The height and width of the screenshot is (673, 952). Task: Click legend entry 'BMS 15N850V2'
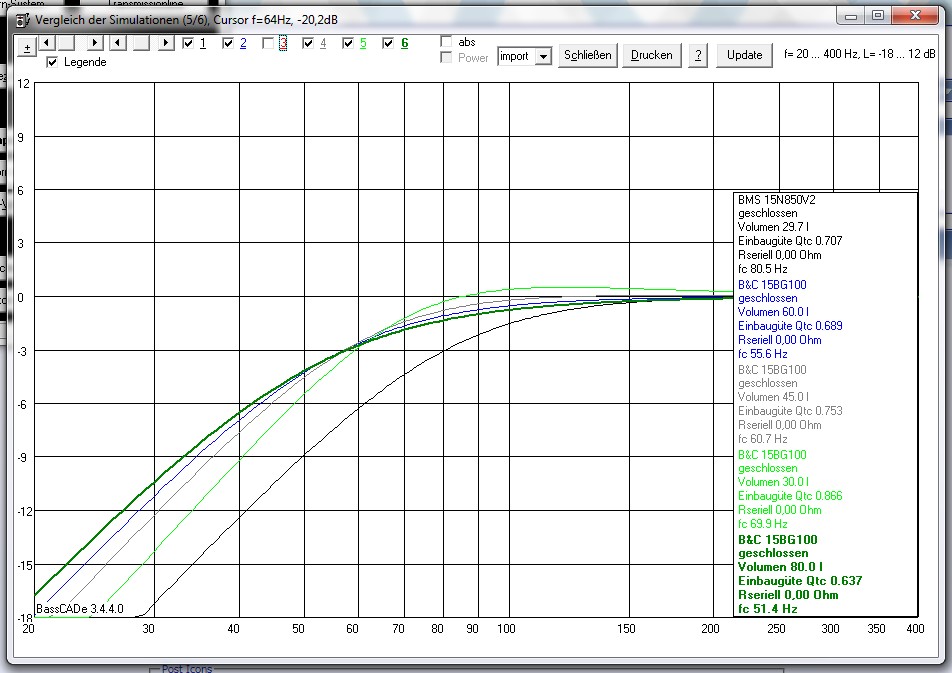pos(777,200)
